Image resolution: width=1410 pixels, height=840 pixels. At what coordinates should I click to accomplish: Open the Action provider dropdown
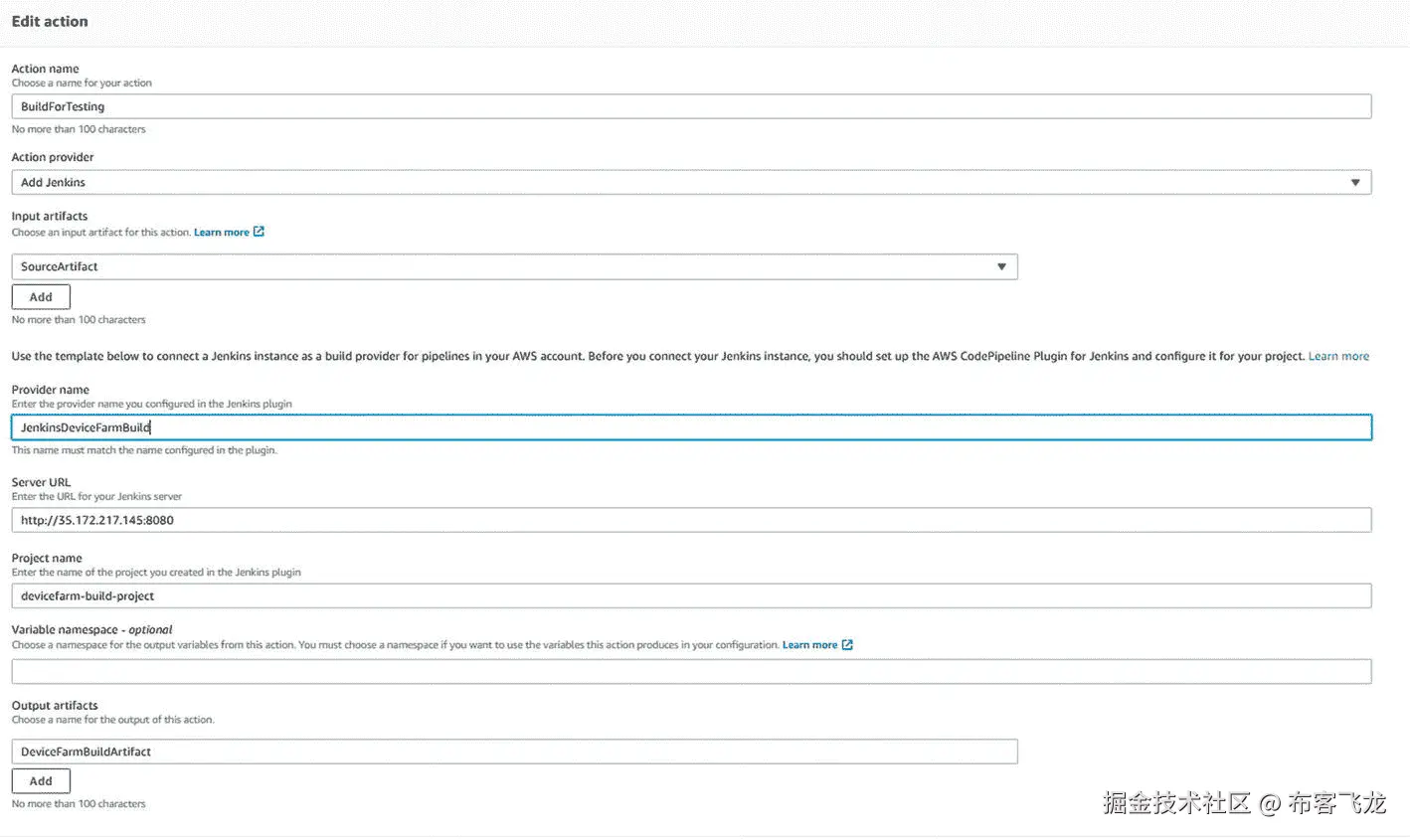pyautogui.click(x=691, y=182)
